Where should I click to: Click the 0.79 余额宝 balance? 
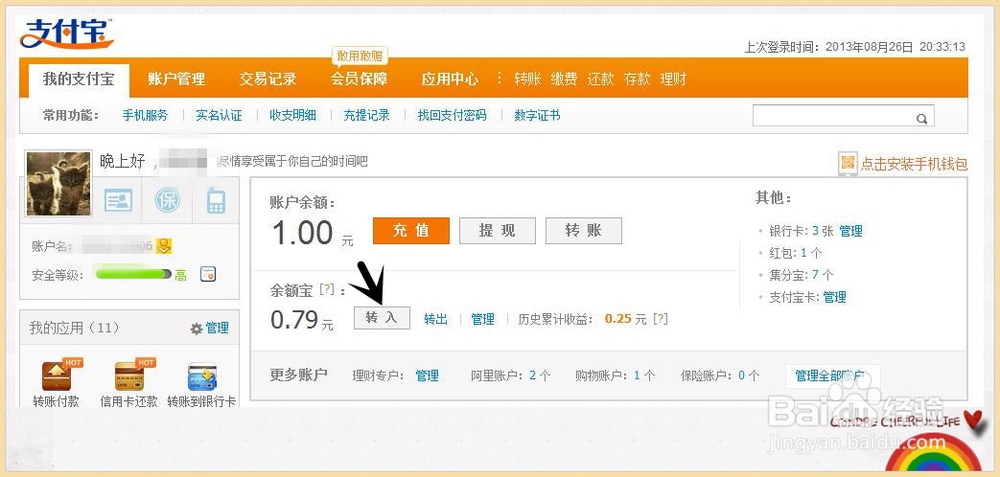point(293,319)
